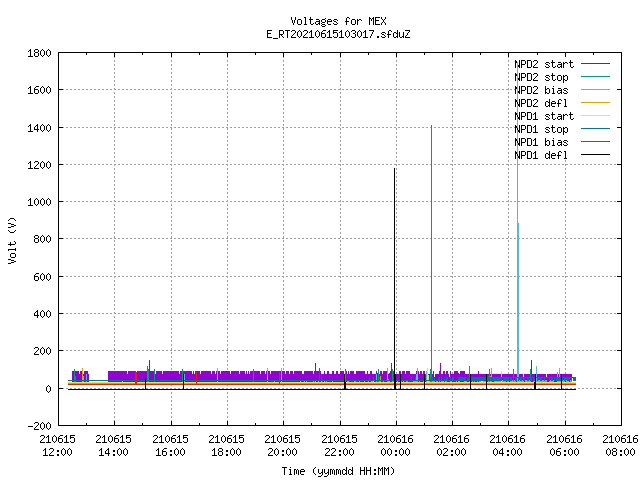Click the "NPD2 defl" legend label
The height and width of the screenshot is (480, 640).
tap(541, 103)
